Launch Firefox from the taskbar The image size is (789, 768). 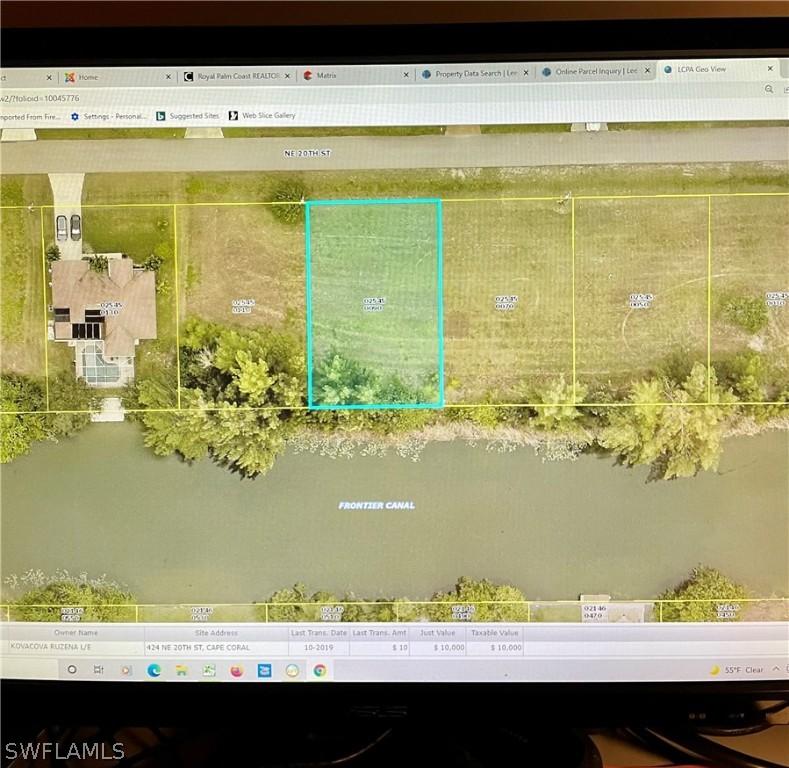[237, 670]
